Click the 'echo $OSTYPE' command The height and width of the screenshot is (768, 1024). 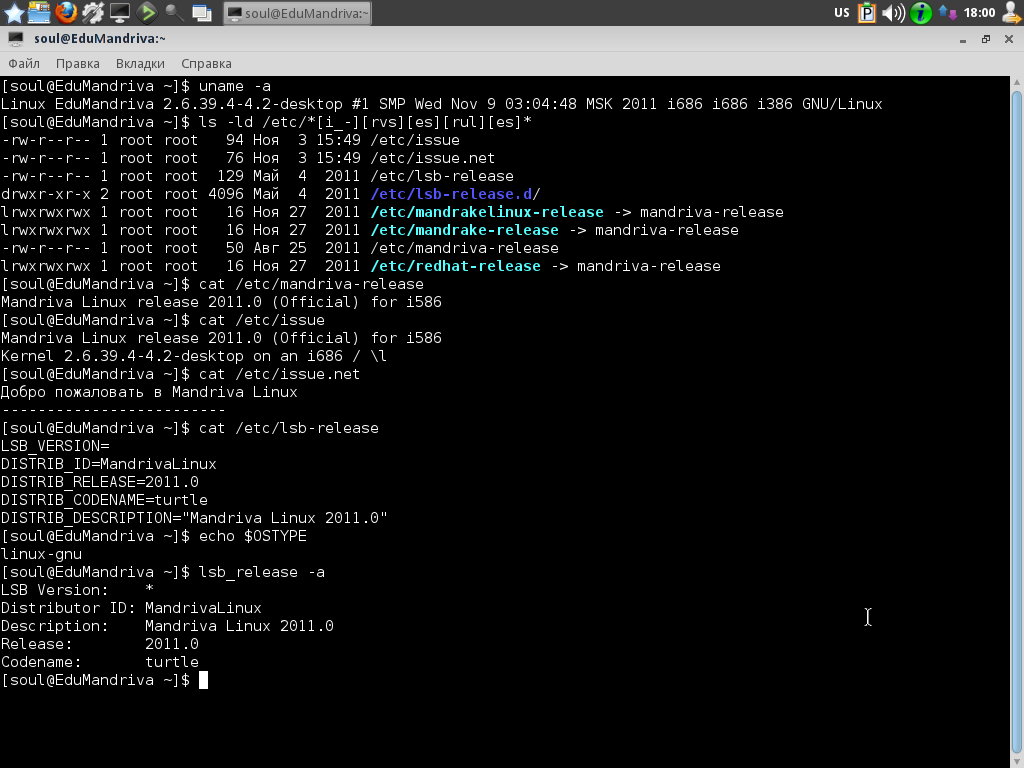pyautogui.click(x=252, y=536)
